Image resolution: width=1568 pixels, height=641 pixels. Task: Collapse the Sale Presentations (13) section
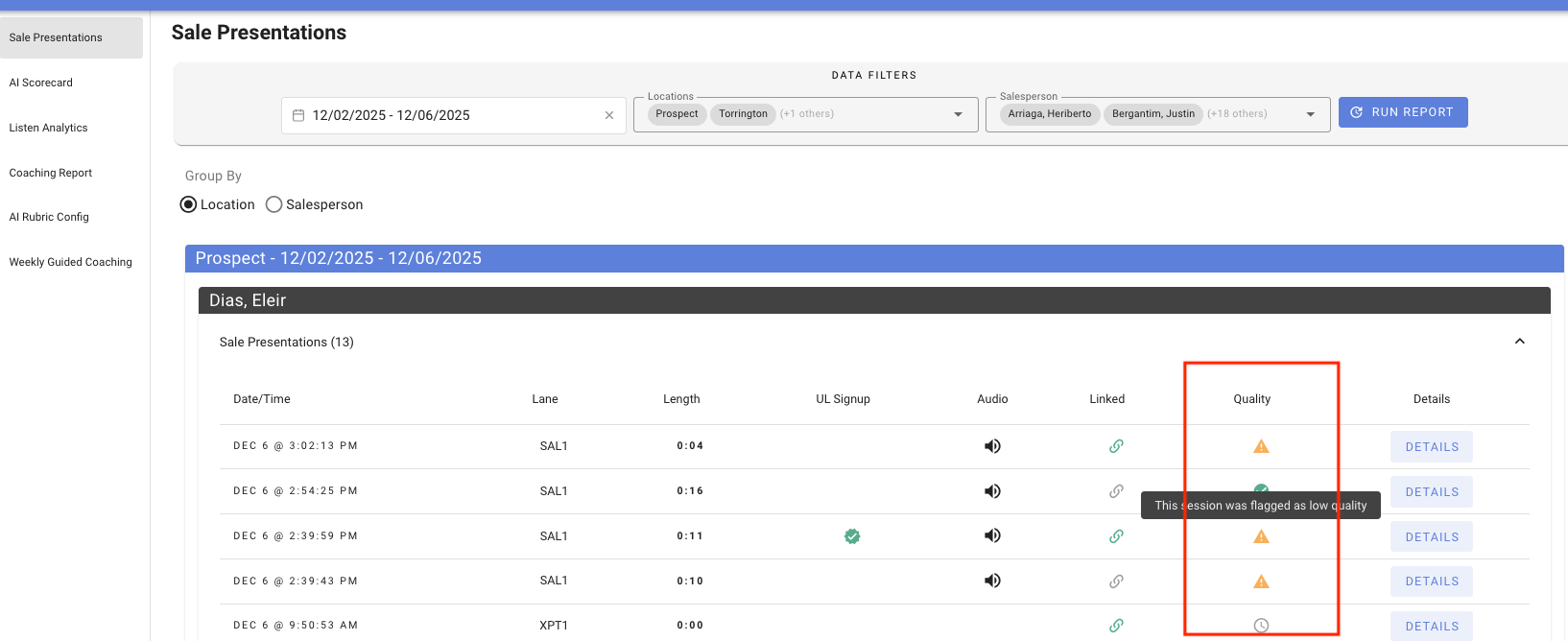1520,342
